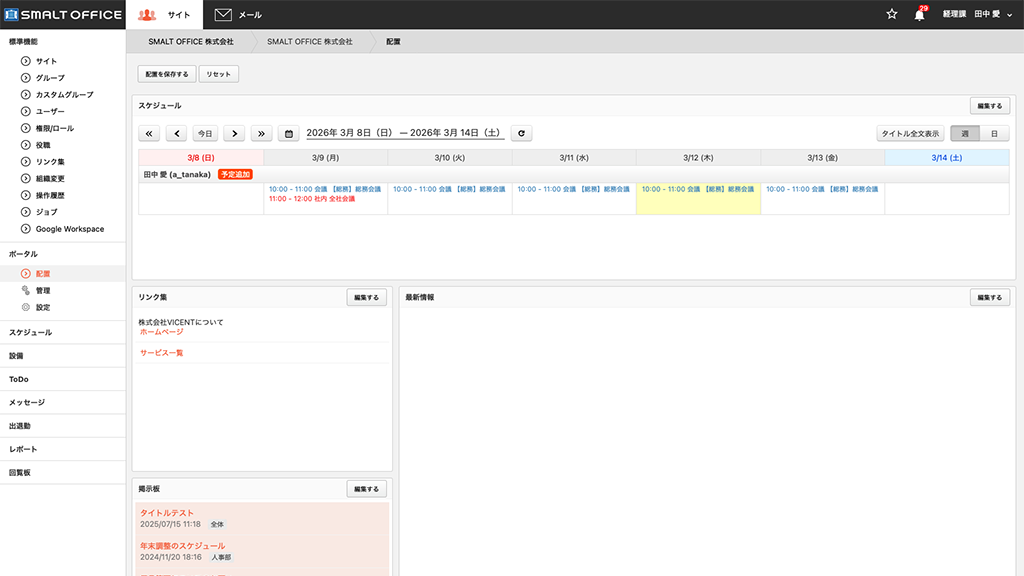
Task: Switch schedule to day (日) view
Action: coord(993,133)
